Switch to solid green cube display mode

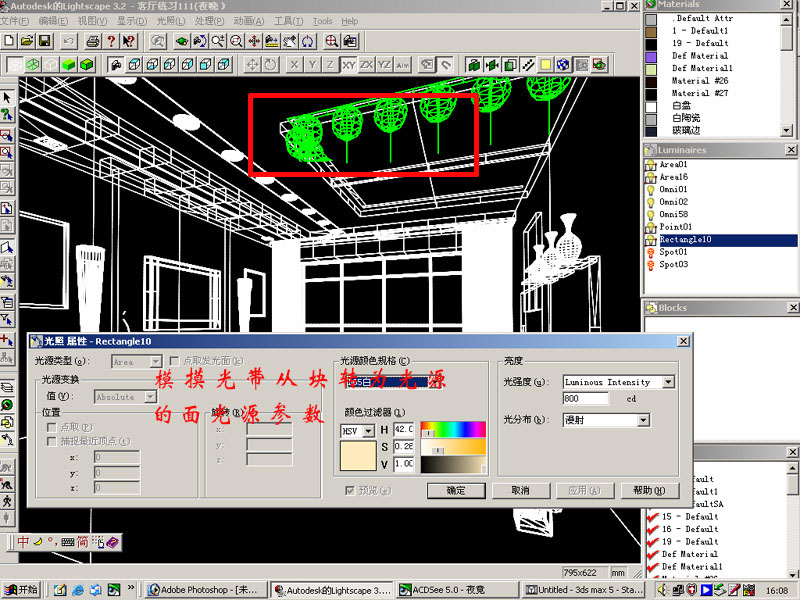pos(69,64)
